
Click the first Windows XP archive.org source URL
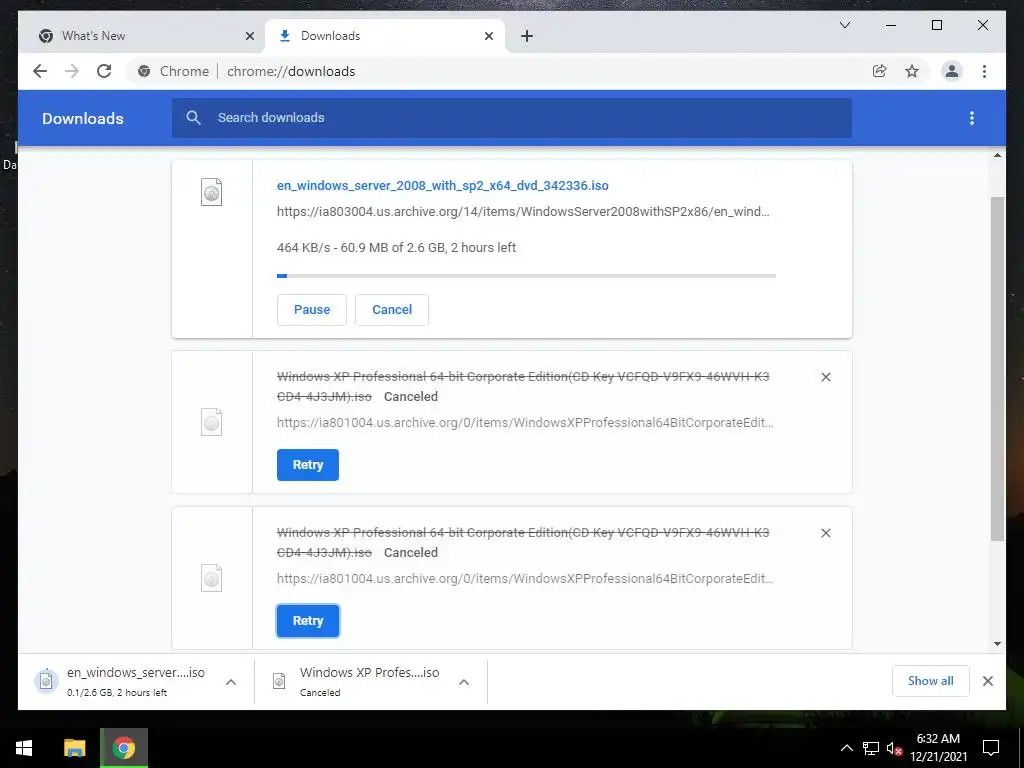pyautogui.click(x=524, y=423)
